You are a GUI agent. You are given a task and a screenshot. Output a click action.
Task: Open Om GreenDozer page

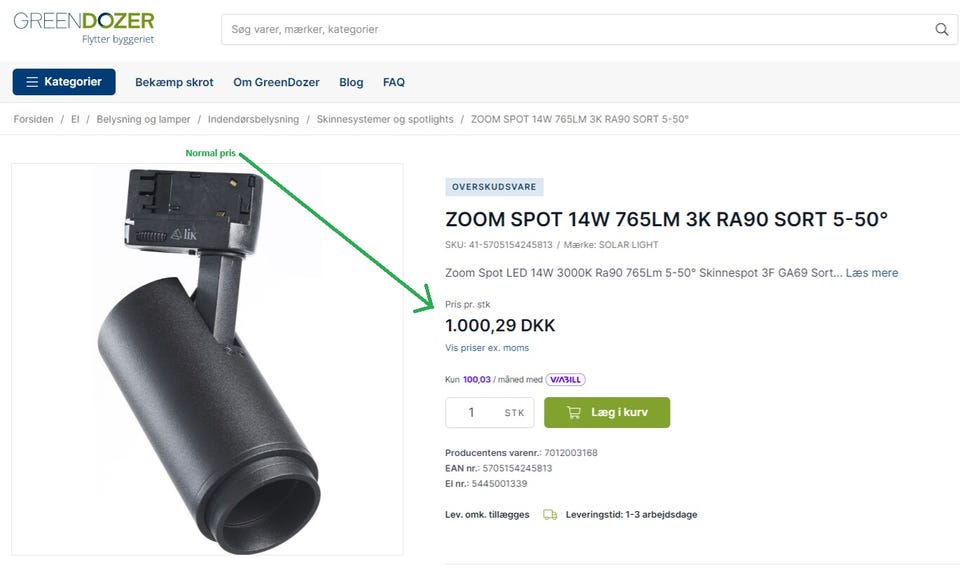pyautogui.click(x=276, y=82)
